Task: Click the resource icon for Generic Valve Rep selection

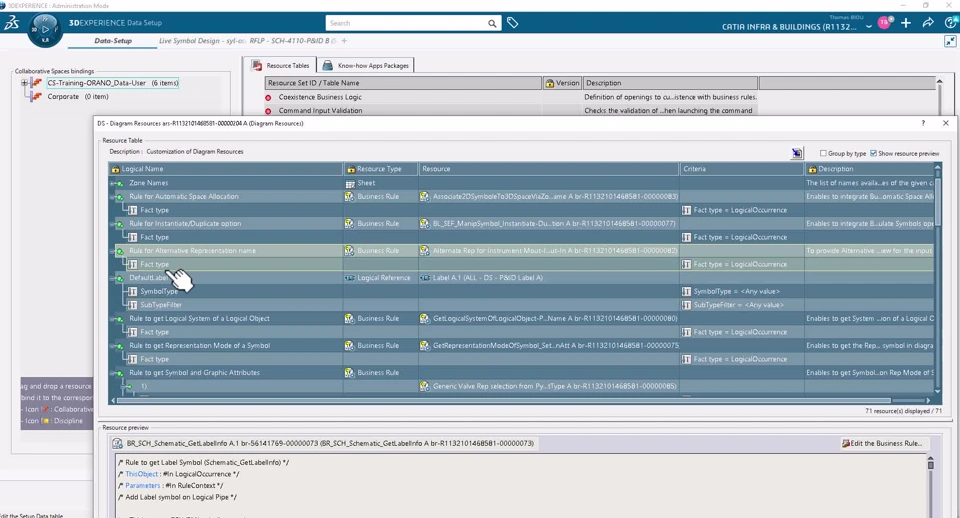Action: pos(424,386)
